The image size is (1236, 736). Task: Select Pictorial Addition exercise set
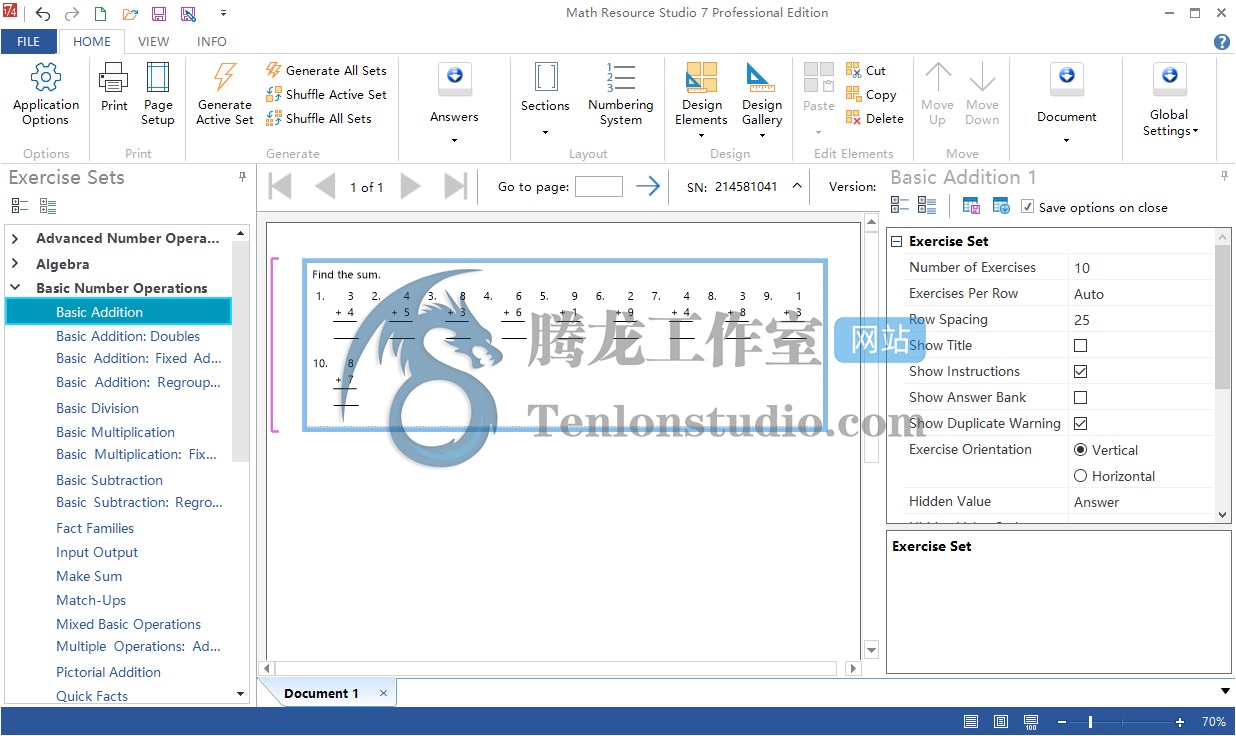pyautogui.click(x=108, y=672)
